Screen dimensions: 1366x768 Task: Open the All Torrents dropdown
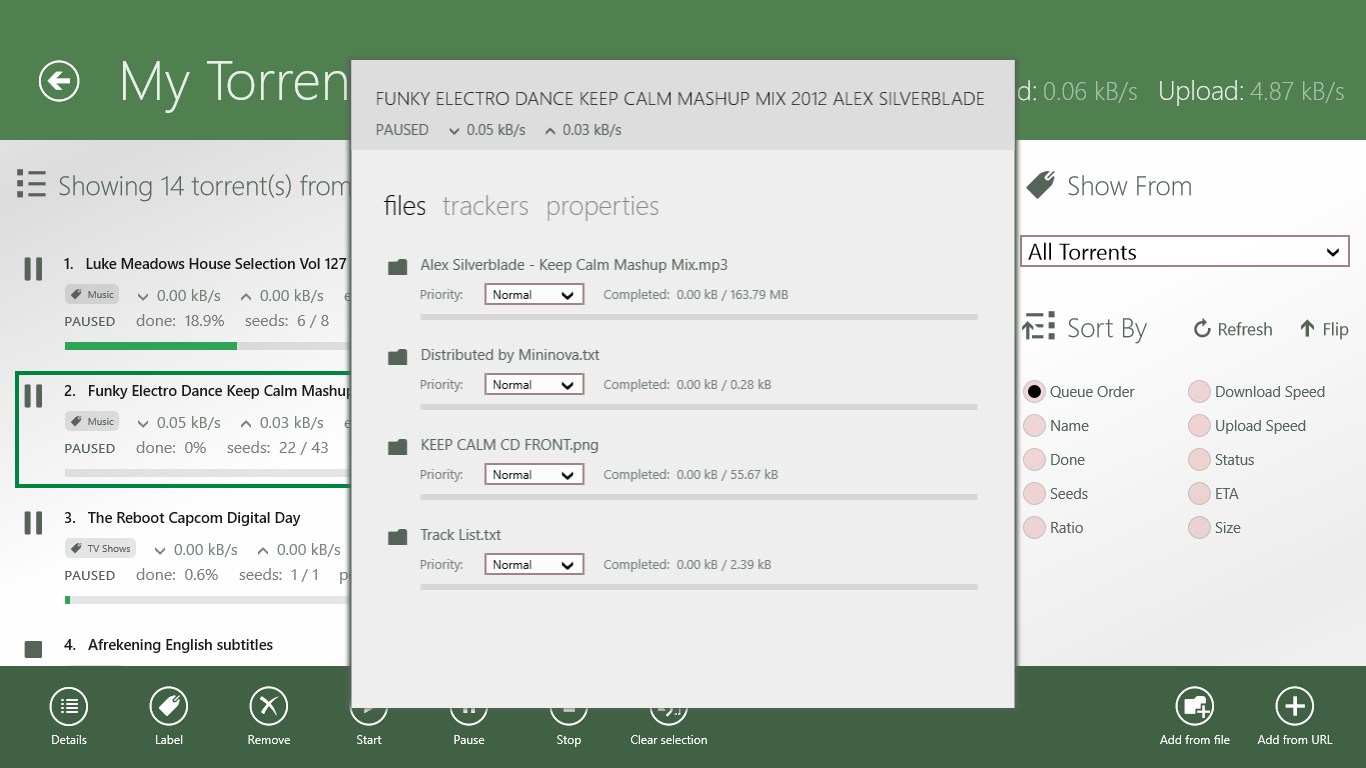[x=1185, y=252]
